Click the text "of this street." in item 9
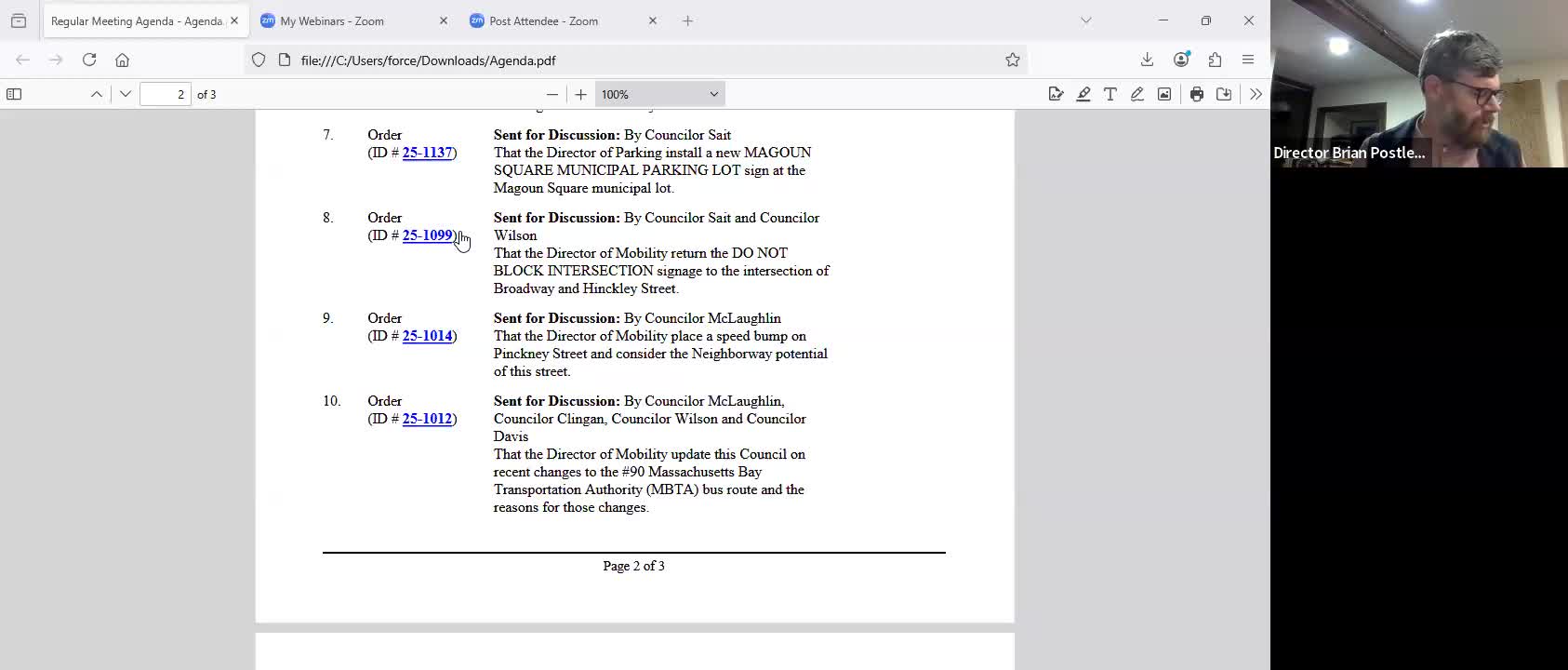The height and width of the screenshot is (670, 1568). coord(532,371)
